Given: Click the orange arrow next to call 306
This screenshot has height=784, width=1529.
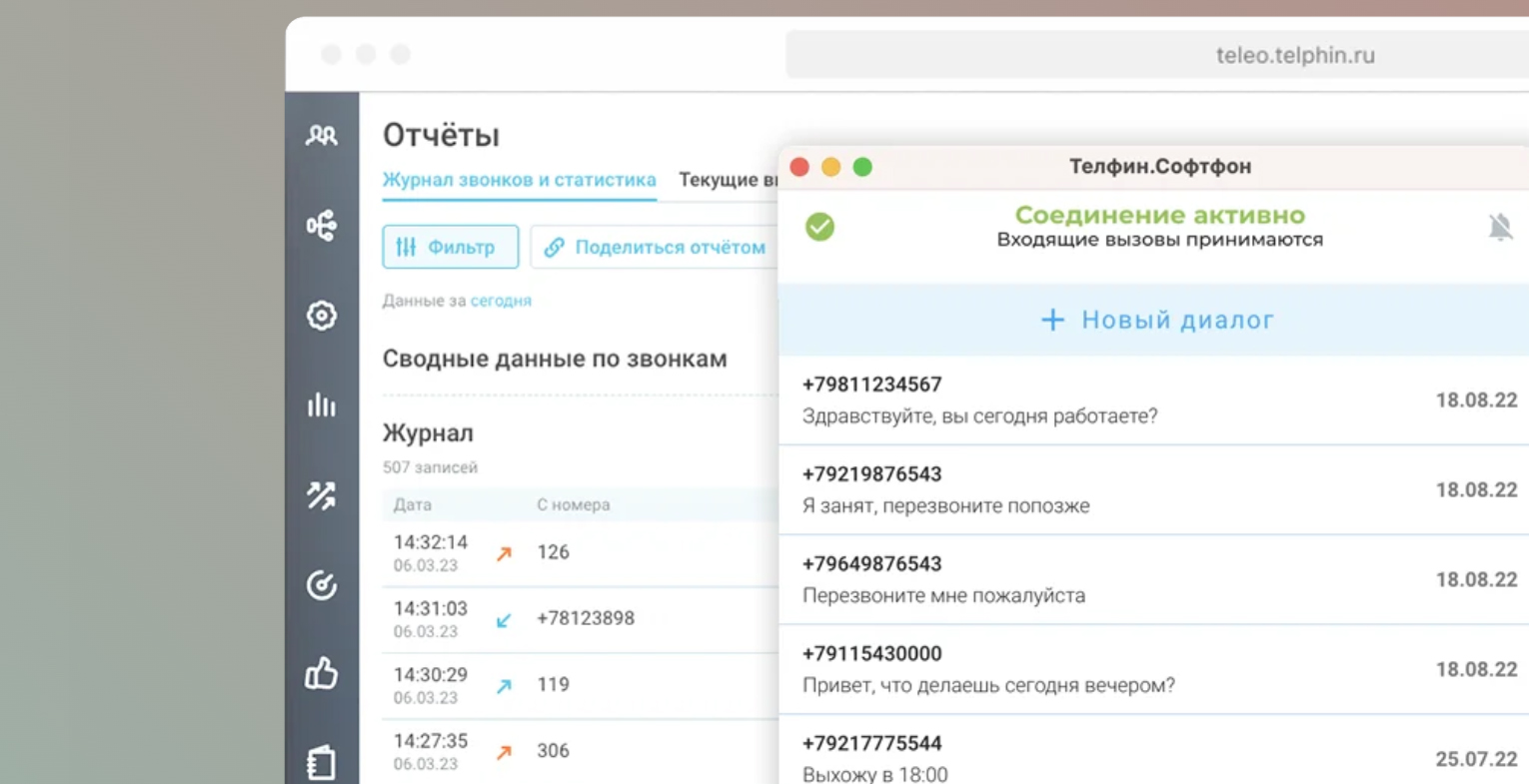Looking at the screenshot, I should 504,752.
